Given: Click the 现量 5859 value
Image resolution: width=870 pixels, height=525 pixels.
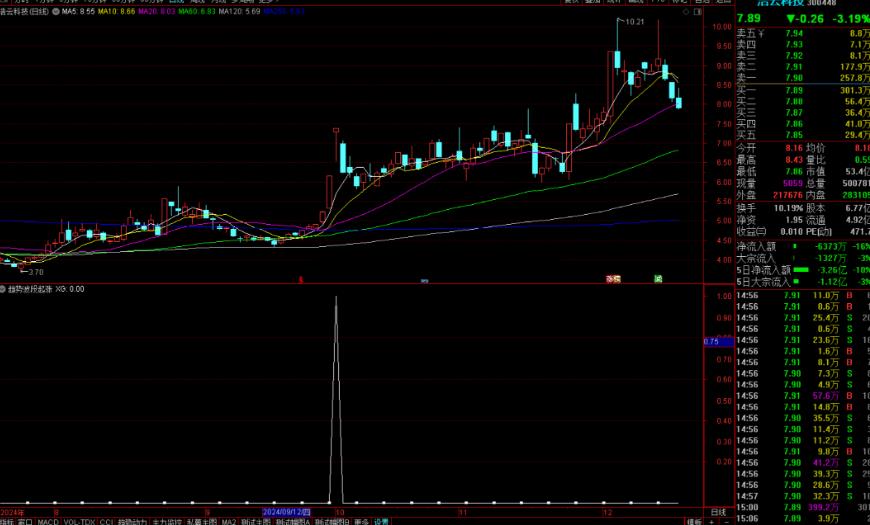Looking at the screenshot, I should click(x=793, y=183).
